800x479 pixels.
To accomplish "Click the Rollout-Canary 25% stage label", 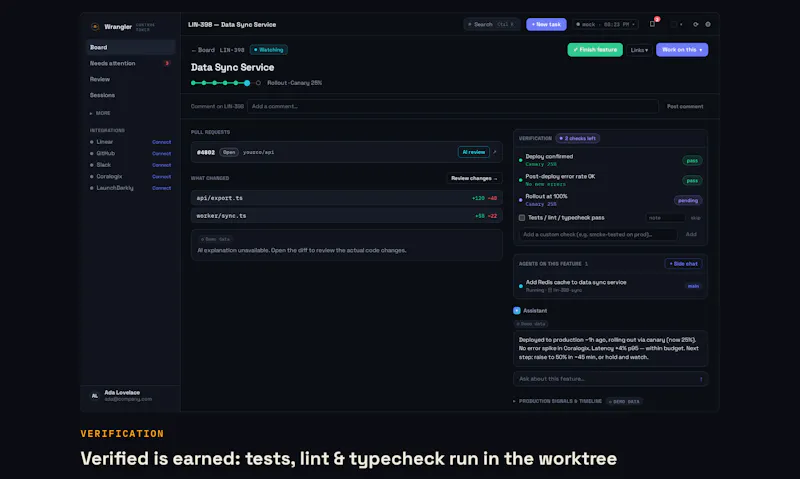I will pos(294,83).
